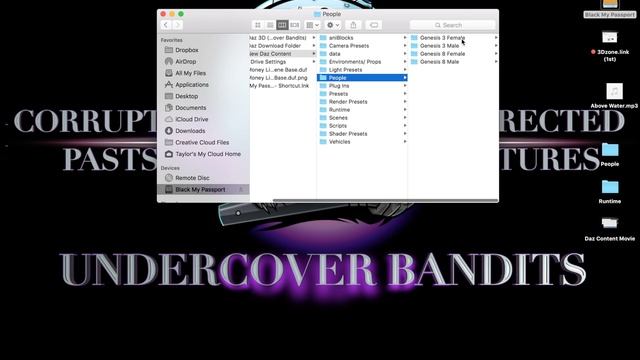Focus the Finder Search field

(452, 25)
